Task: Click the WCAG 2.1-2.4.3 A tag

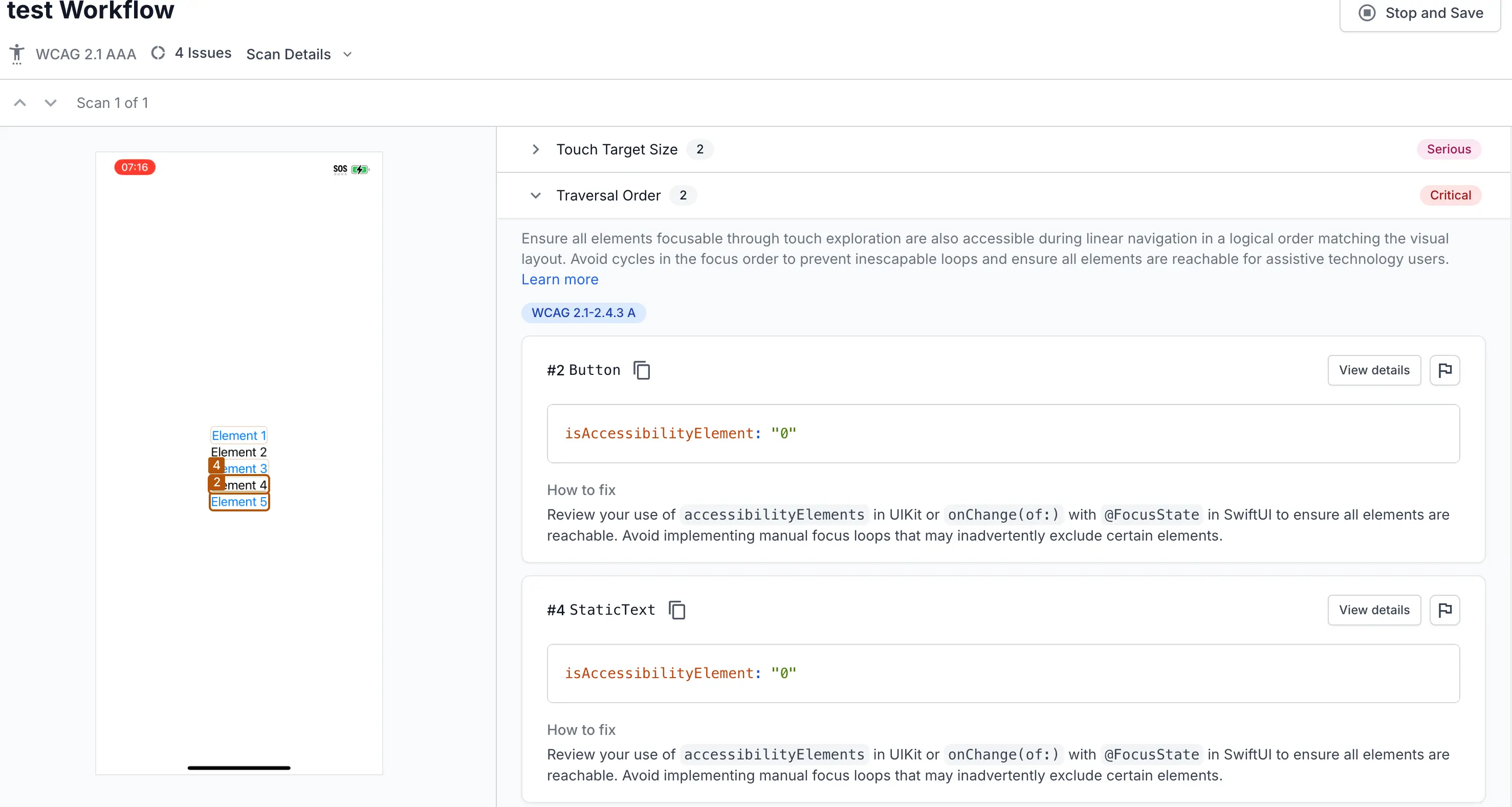Action: pos(583,312)
